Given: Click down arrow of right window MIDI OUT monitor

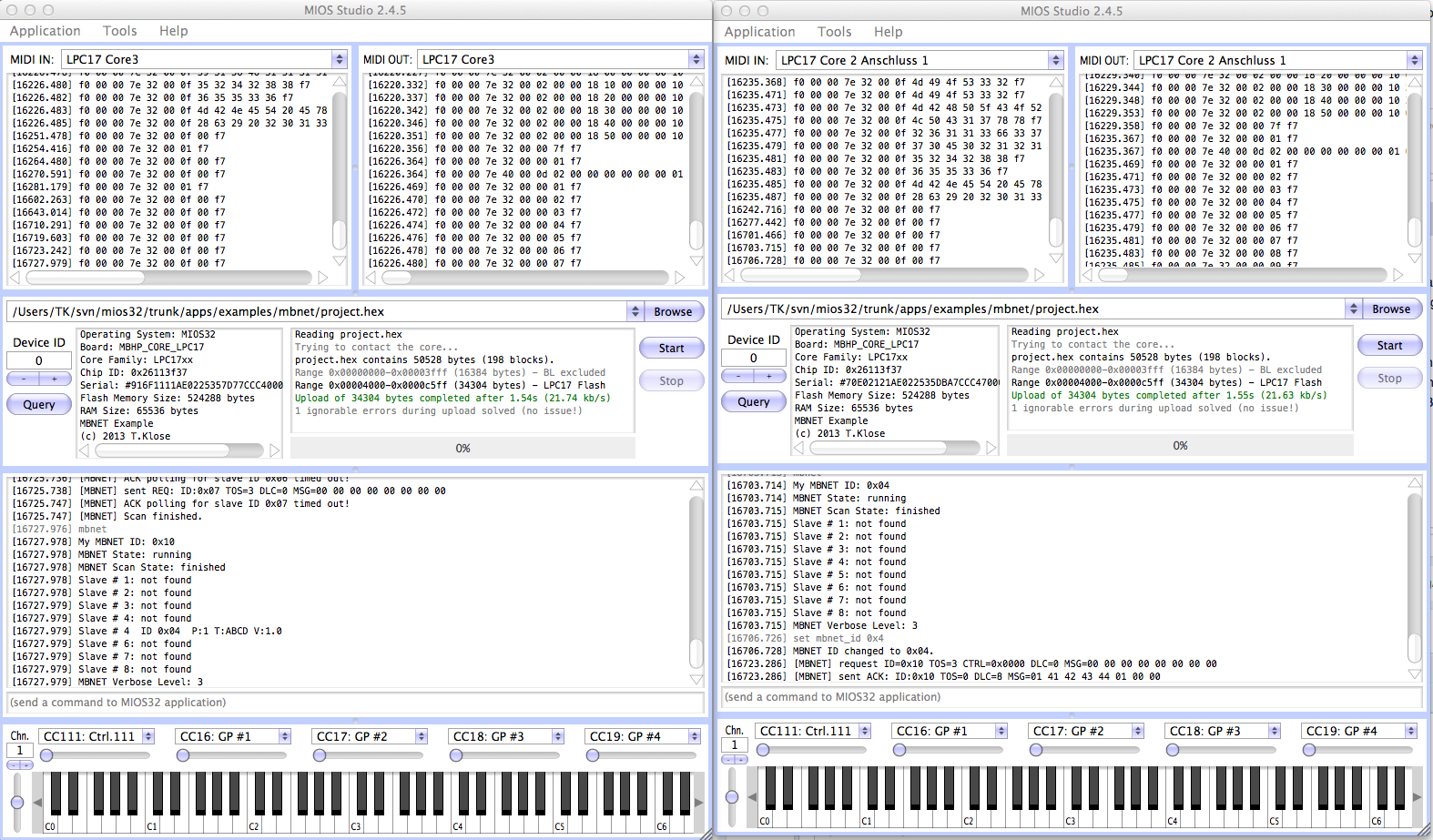Looking at the screenshot, I should 1415,258.
